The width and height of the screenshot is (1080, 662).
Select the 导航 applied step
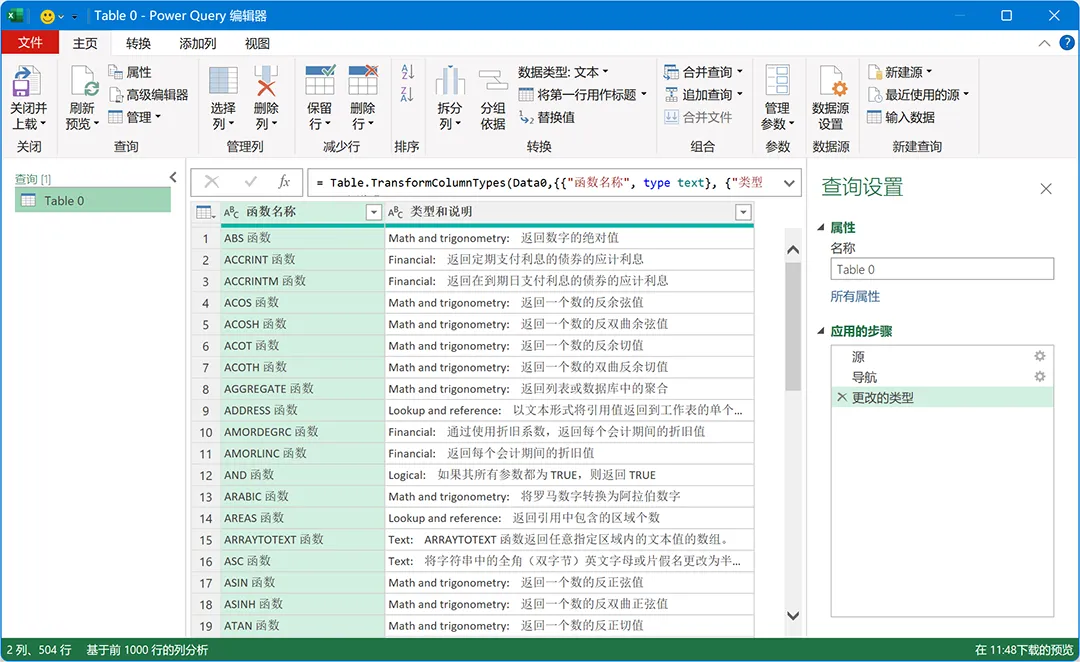[942, 377]
